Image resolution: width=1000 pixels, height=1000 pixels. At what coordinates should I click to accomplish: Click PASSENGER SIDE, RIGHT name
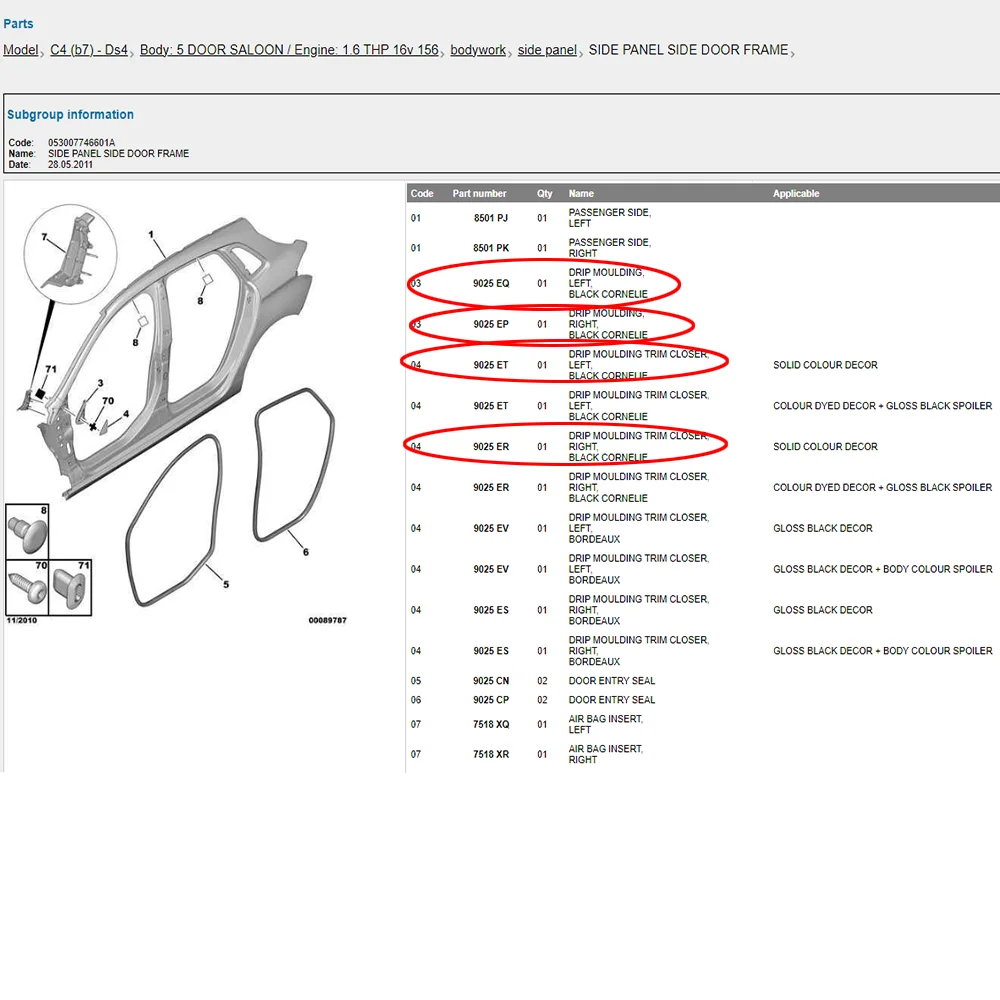point(609,248)
